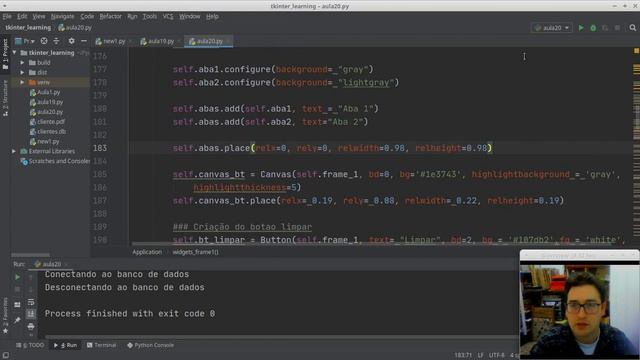Open the Window menu

point(190,16)
